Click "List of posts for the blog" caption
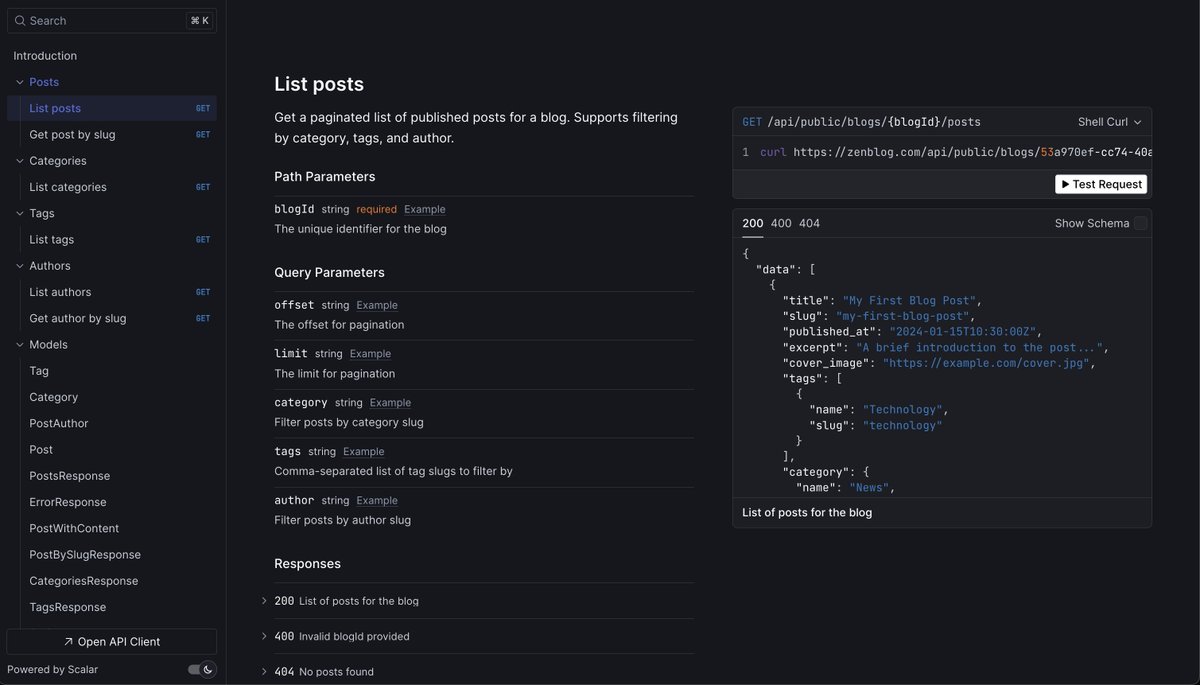The width and height of the screenshot is (1200, 685). 807,512
